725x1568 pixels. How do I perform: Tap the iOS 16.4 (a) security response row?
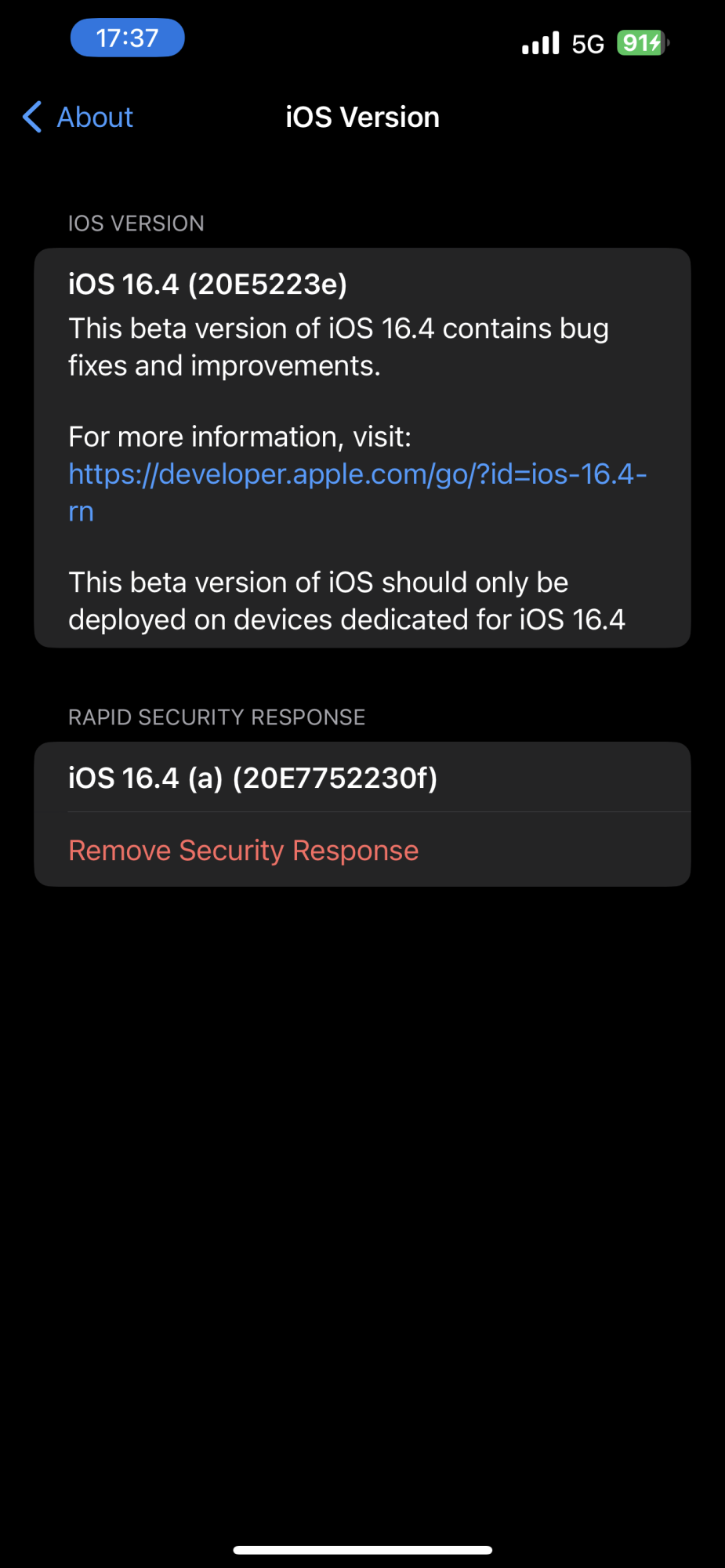[252, 778]
